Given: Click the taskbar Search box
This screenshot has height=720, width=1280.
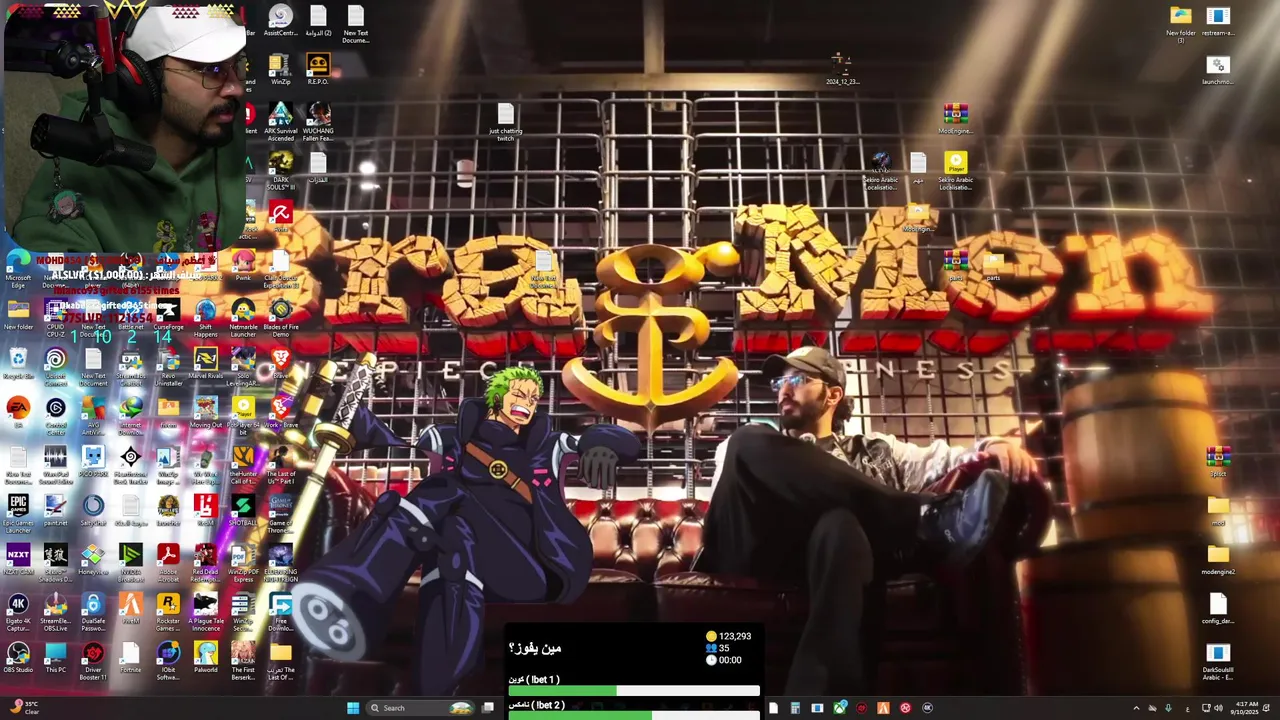Looking at the screenshot, I should (x=420, y=708).
